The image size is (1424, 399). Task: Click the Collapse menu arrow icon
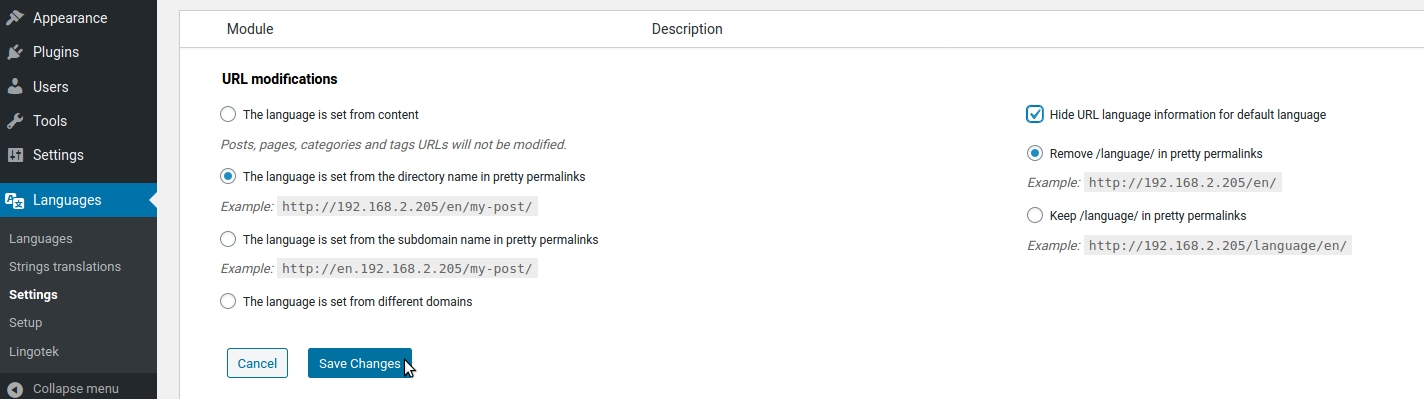(15, 389)
